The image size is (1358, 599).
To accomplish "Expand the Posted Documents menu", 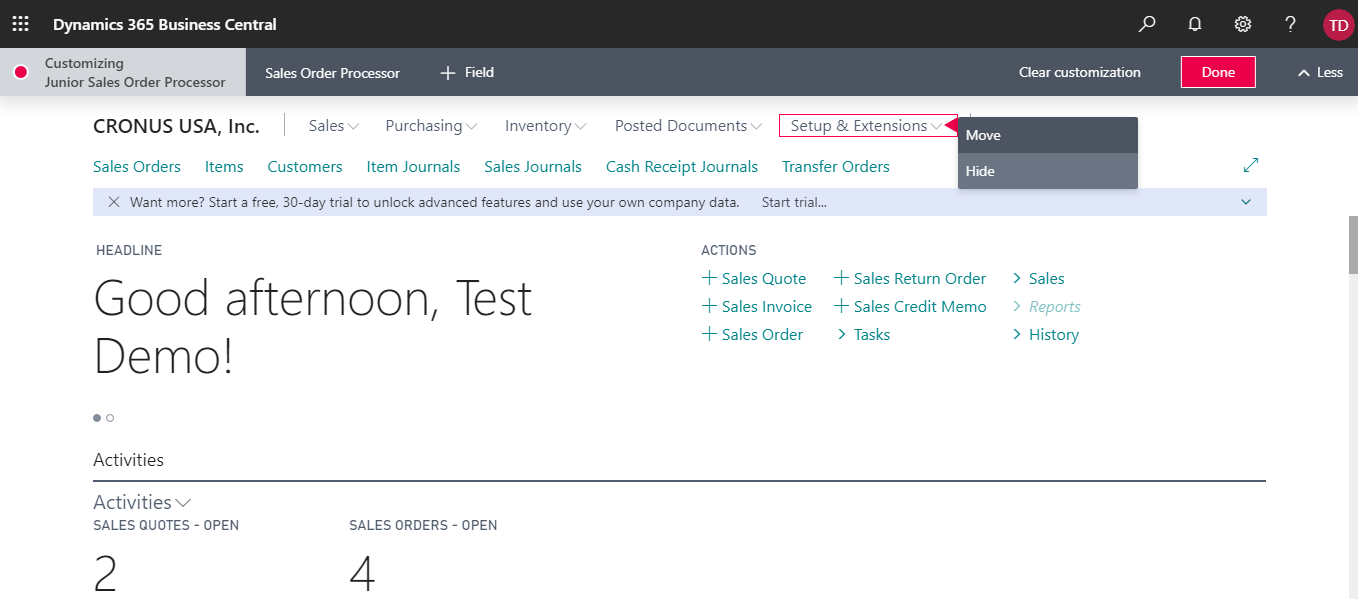I will point(688,126).
